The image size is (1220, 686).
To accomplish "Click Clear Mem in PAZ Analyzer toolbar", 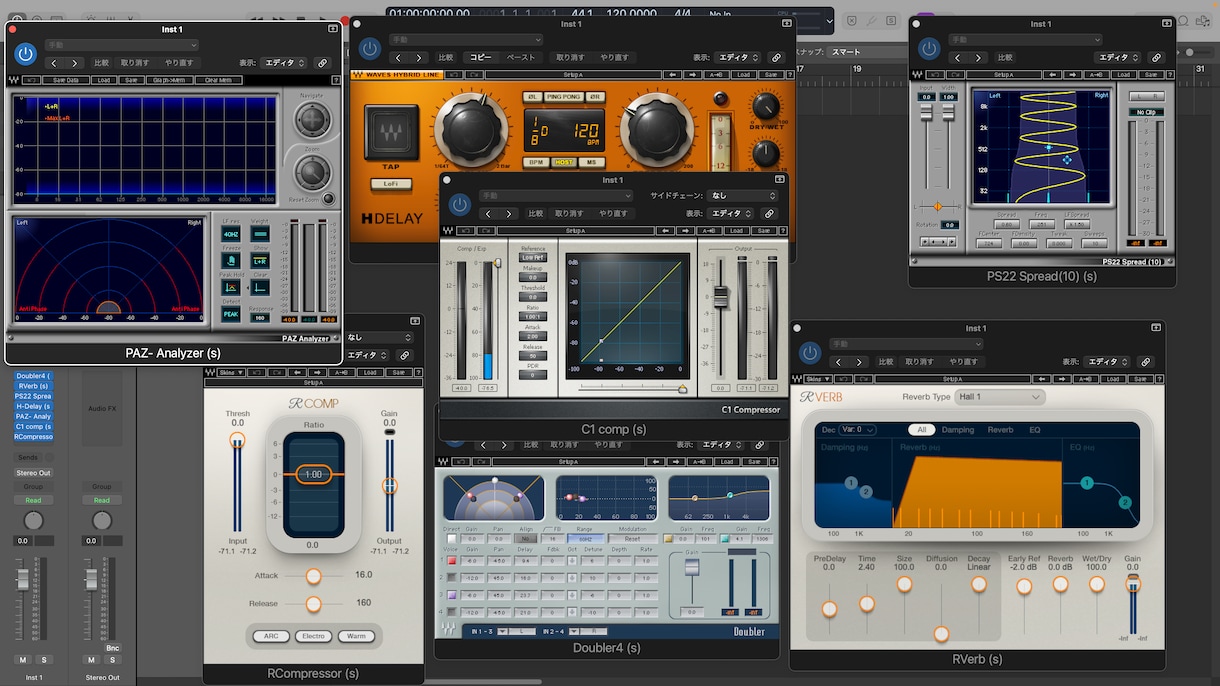I will [219, 80].
